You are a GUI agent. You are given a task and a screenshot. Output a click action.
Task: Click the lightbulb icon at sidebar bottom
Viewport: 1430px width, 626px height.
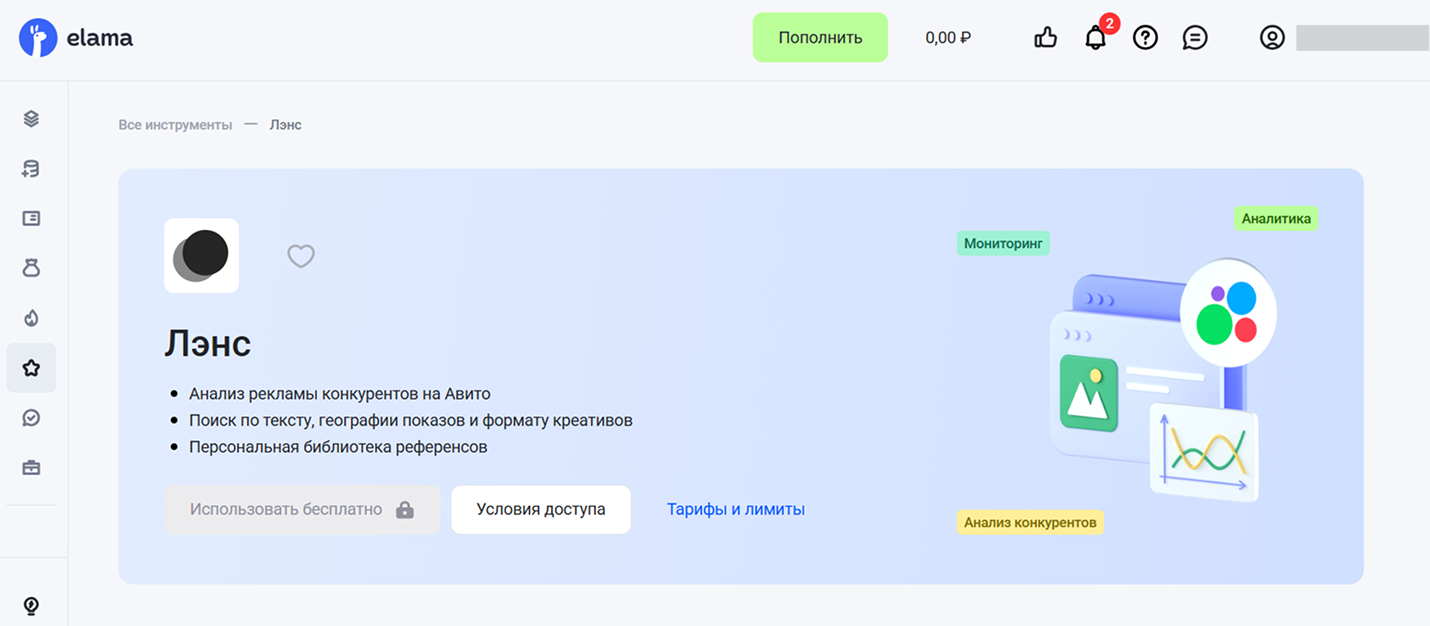(31, 605)
